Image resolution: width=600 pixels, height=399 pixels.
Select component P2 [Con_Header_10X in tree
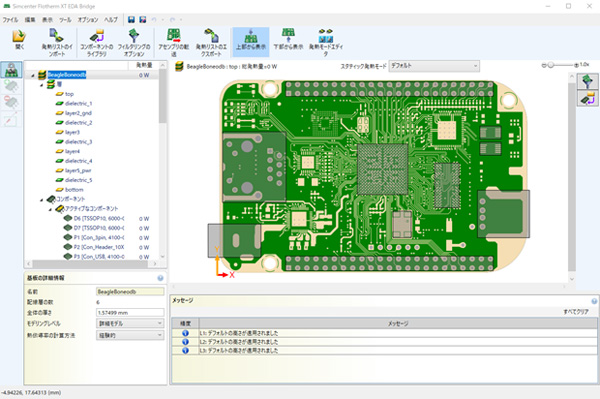tap(99, 247)
